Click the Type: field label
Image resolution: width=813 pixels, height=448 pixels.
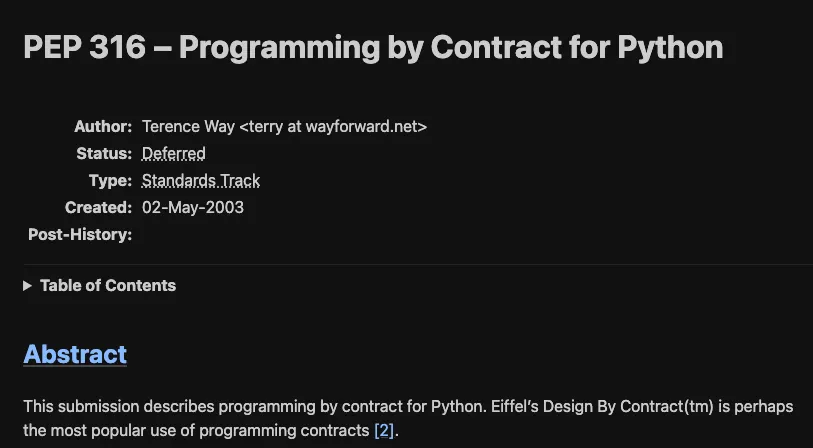[110, 180]
